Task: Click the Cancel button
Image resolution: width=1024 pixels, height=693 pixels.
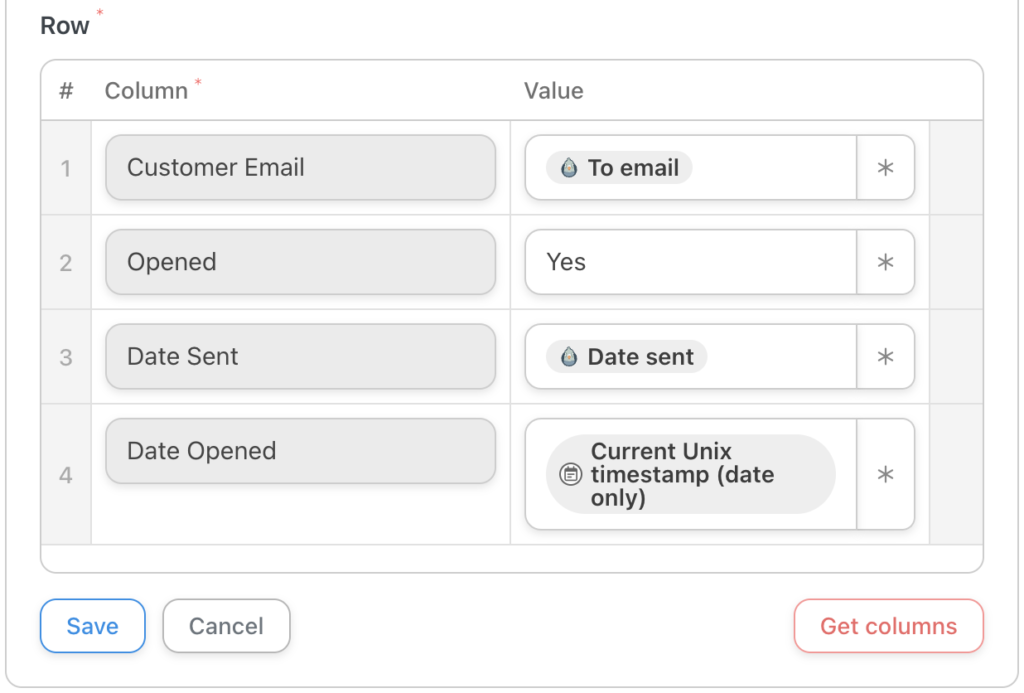Action: [226, 626]
